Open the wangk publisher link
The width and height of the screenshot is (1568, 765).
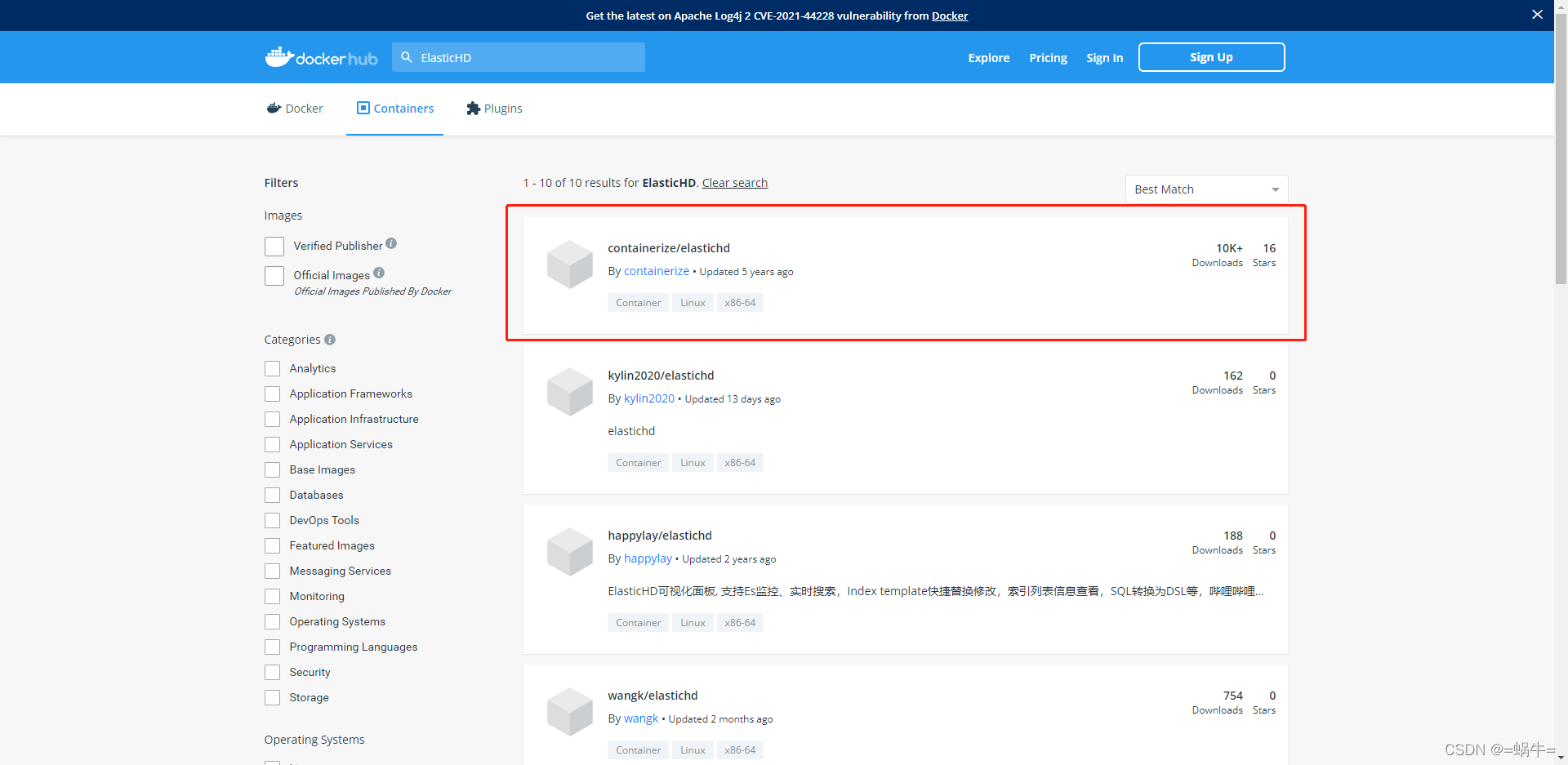click(641, 718)
